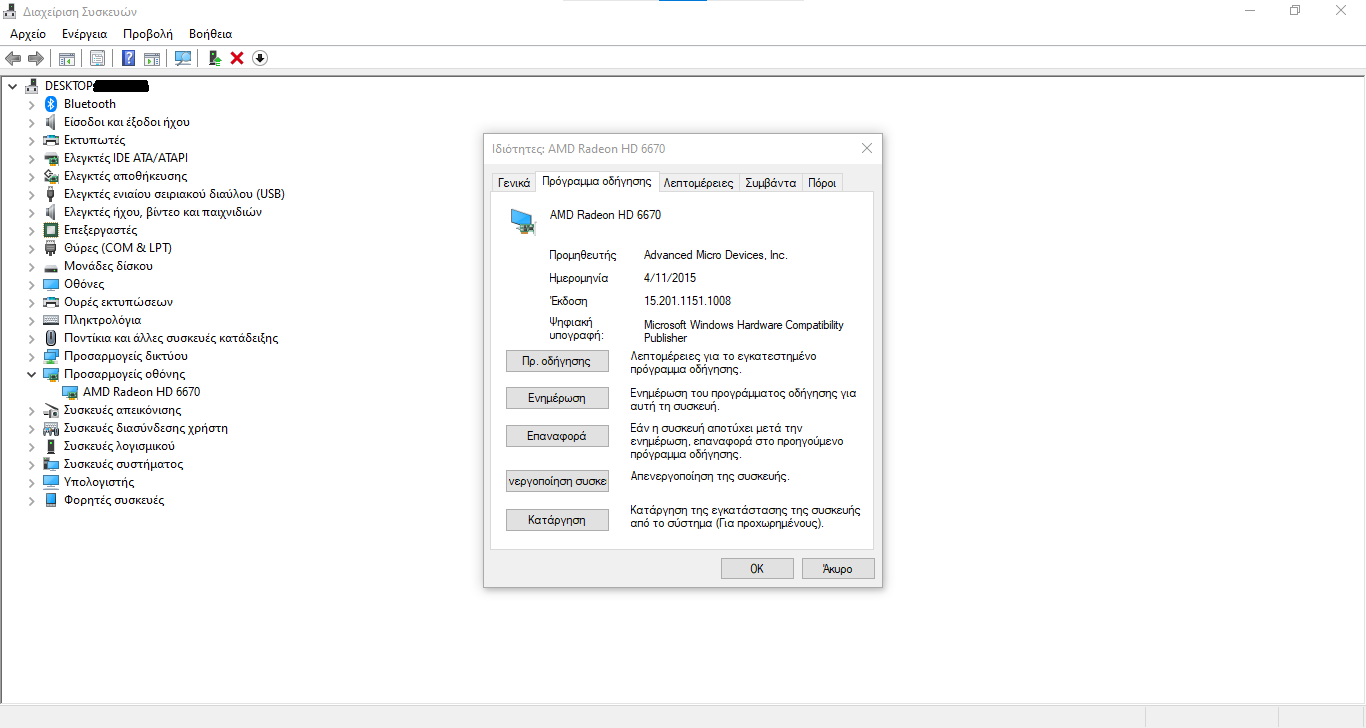Click the network icon for Προσαρμογείς δικτύου
The width and height of the screenshot is (1366, 728).
(51, 356)
